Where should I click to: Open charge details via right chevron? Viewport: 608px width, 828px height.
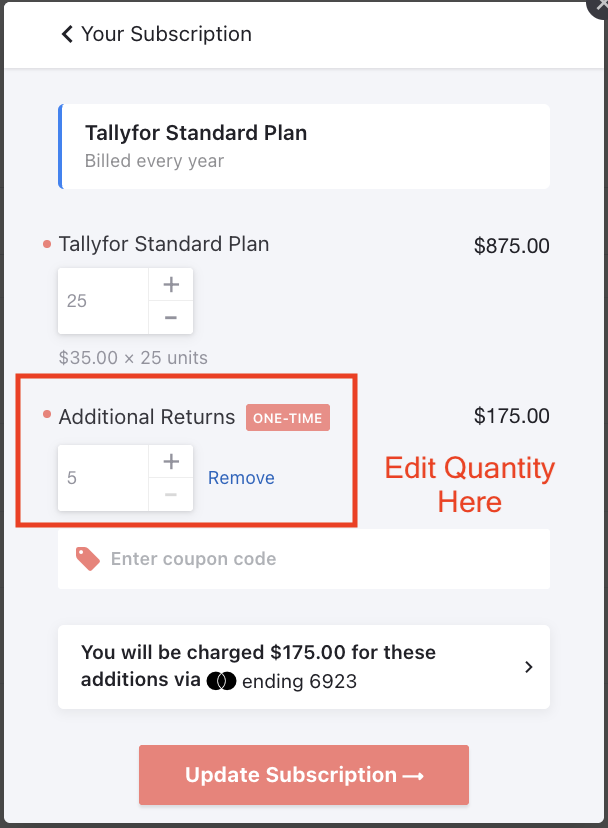coord(528,667)
